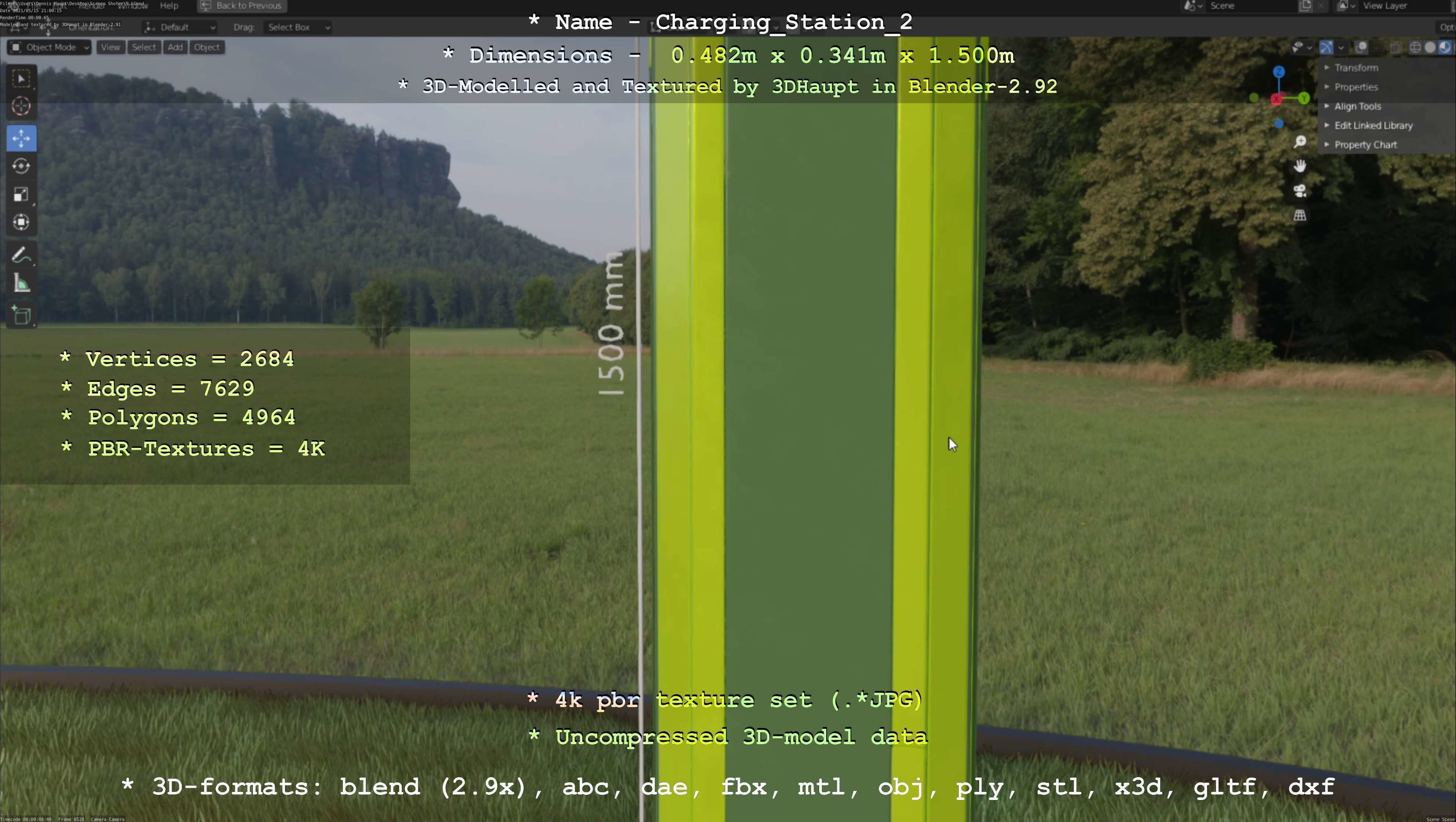Toggle camera view with camera icon
This screenshot has height=822, width=1456.
[1300, 191]
